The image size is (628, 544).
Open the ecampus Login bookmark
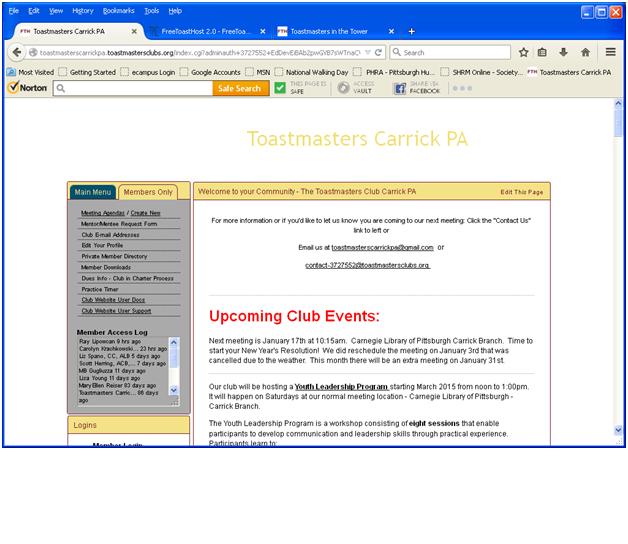coord(148,72)
